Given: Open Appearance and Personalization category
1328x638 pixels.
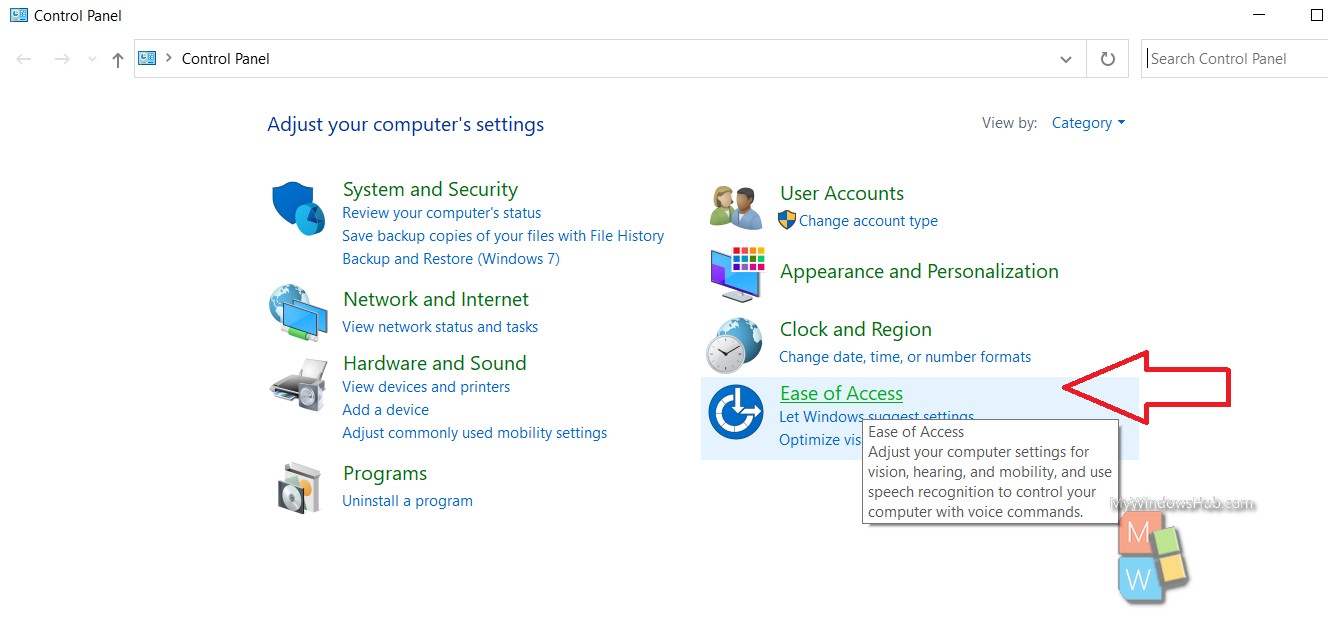Looking at the screenshot, I should [x=919, y=271].
